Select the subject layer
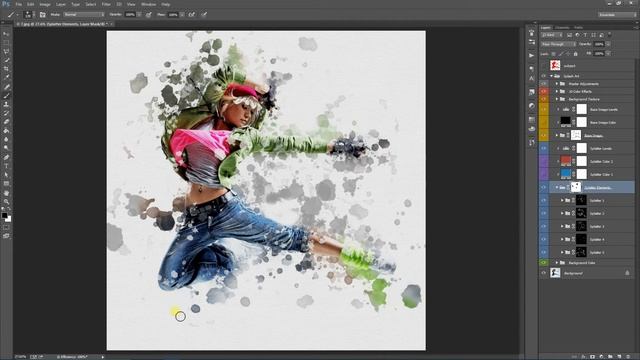 (591, 65)
